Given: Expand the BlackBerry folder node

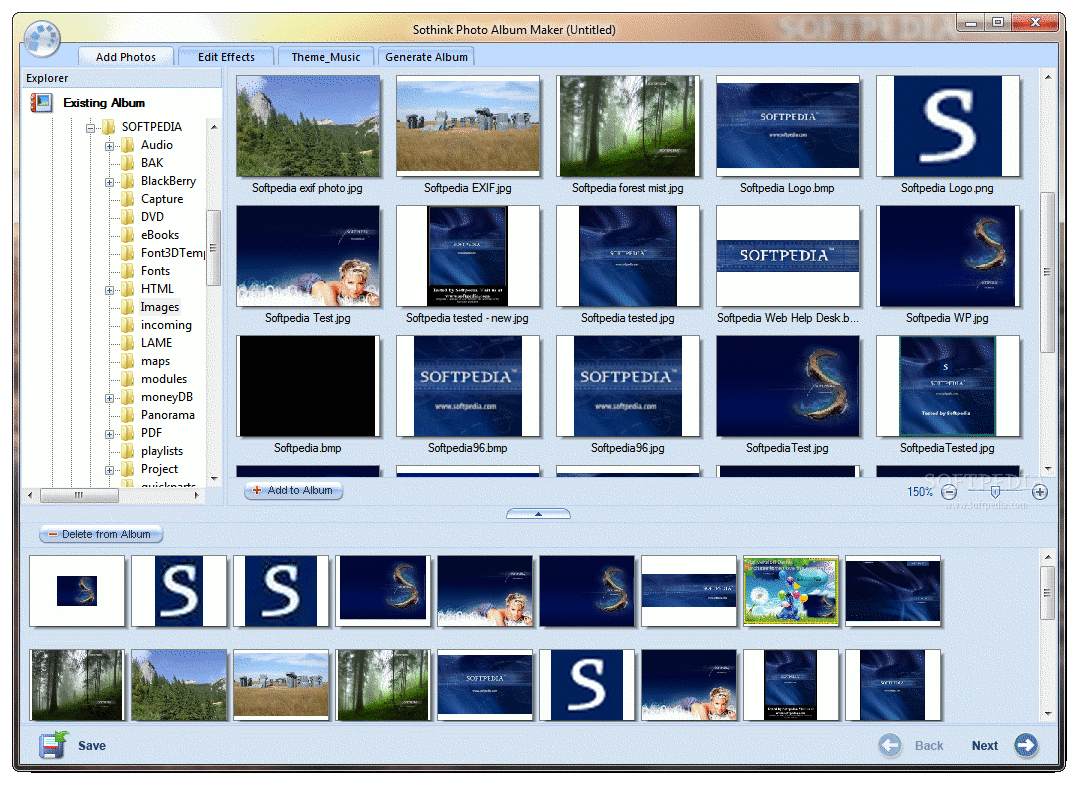Looking at the screenshot, I should click(x=109, y=182).
